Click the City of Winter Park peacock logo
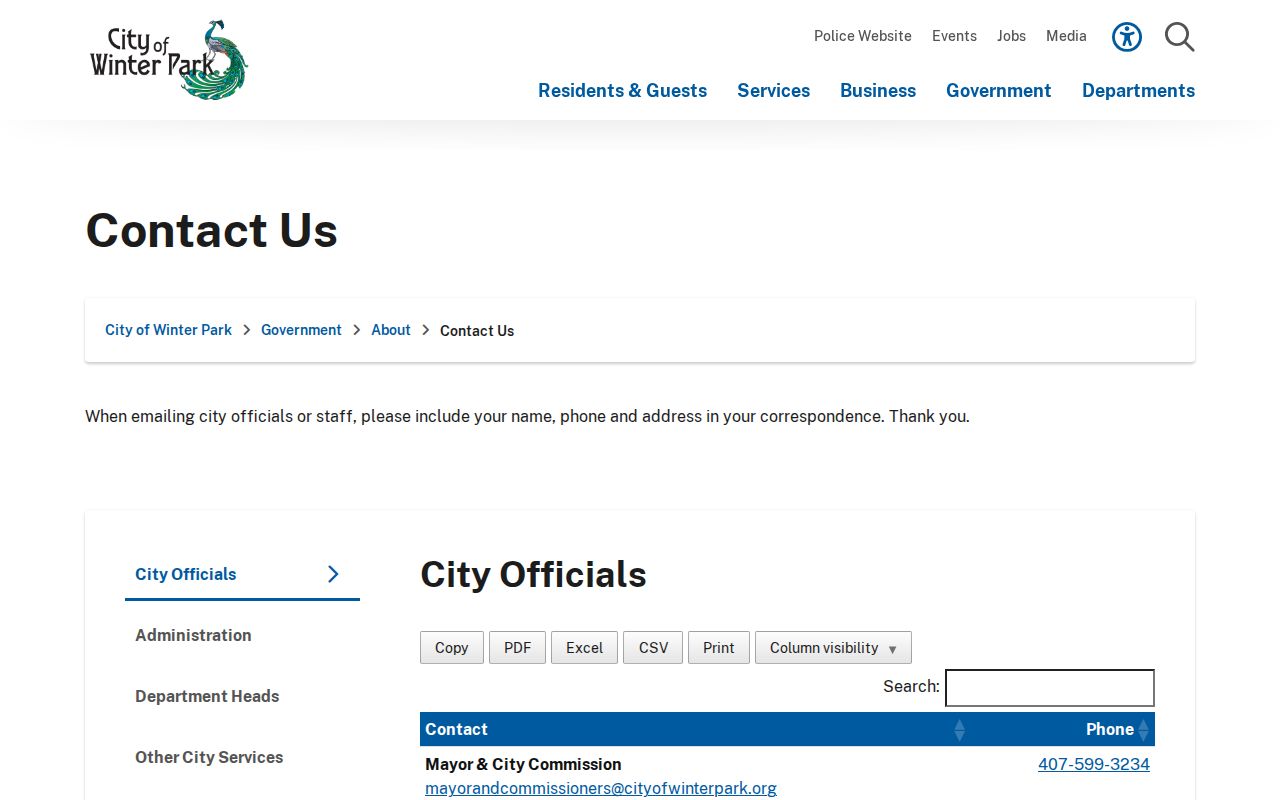The image size is (1280, 800). [x=168, y=60]
